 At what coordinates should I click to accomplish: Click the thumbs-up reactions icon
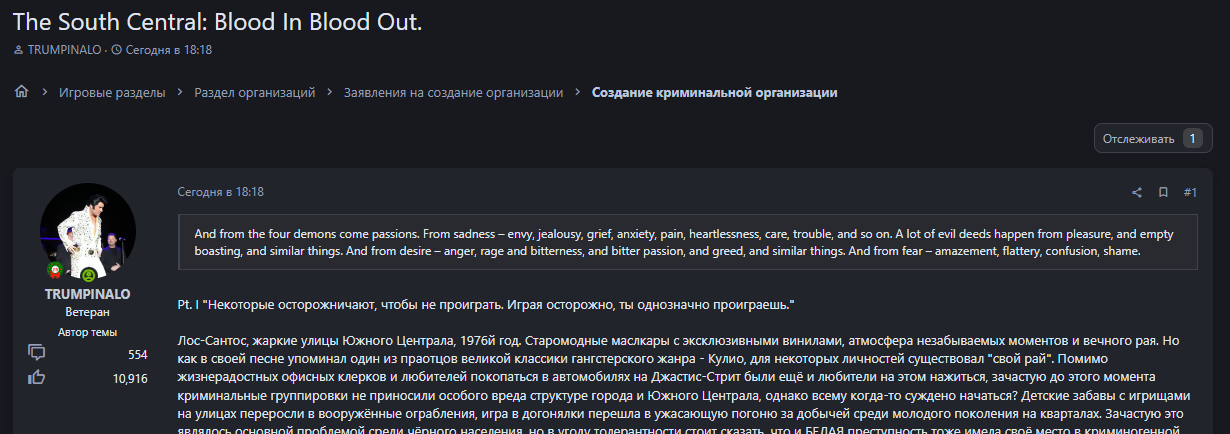pos(38,377)
